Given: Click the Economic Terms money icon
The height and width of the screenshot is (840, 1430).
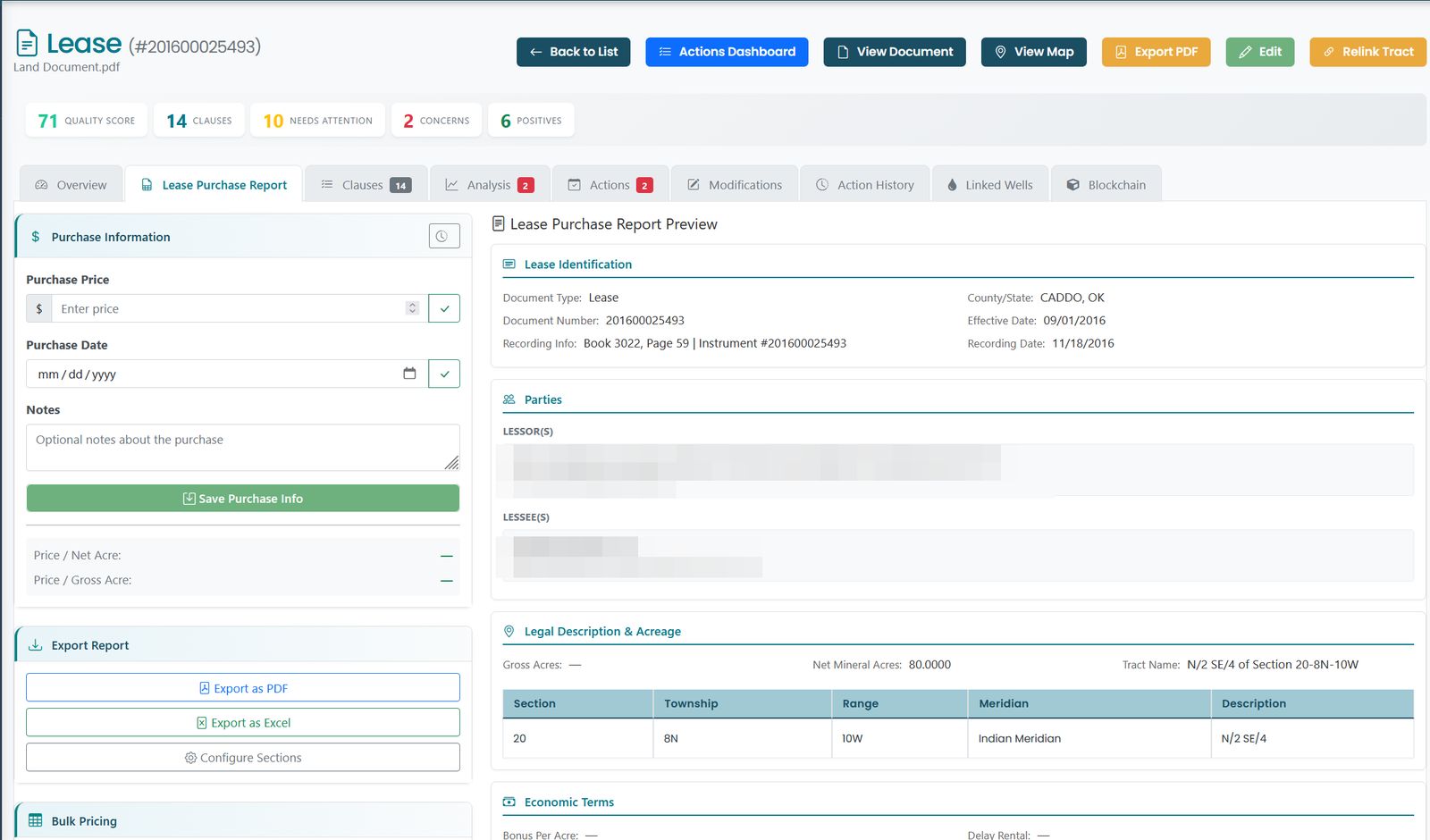Looking at the screenshot, I should pos(509,802).
